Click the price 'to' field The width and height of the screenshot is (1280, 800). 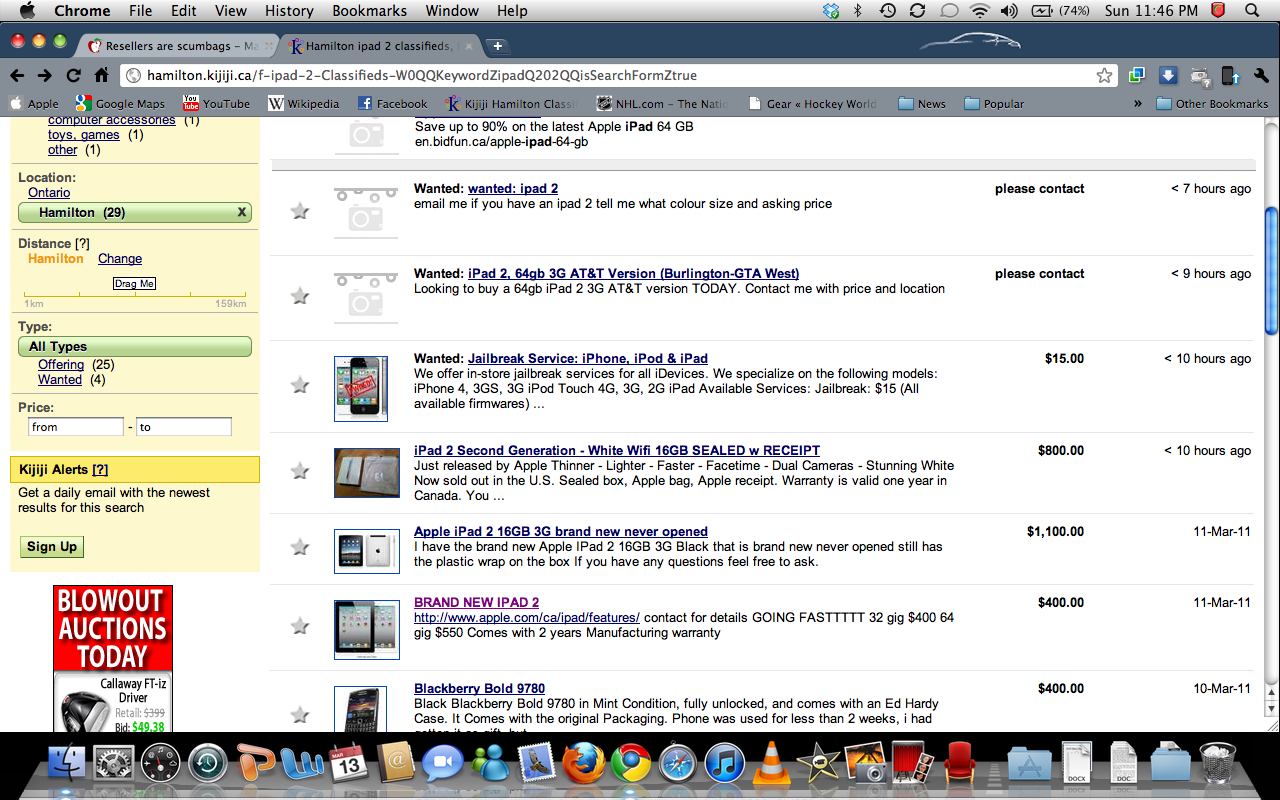click(184, 427)
